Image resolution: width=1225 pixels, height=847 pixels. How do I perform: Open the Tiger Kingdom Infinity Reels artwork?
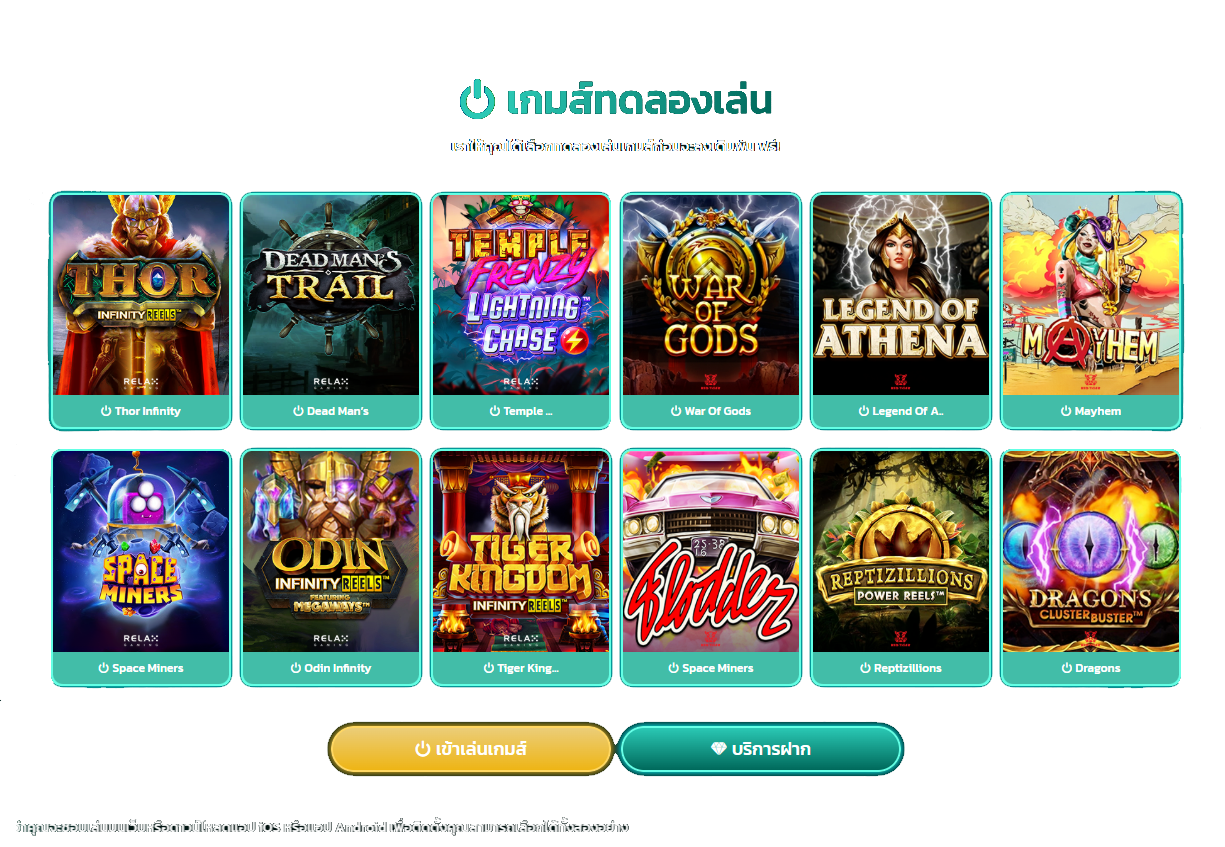pos(521,552)
